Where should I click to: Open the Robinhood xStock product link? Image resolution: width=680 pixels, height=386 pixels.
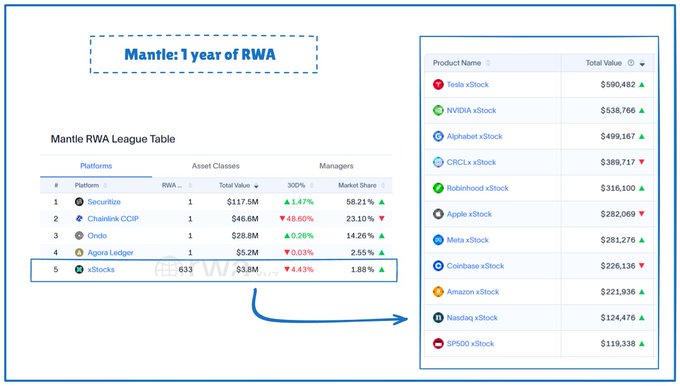coord(477,188)
